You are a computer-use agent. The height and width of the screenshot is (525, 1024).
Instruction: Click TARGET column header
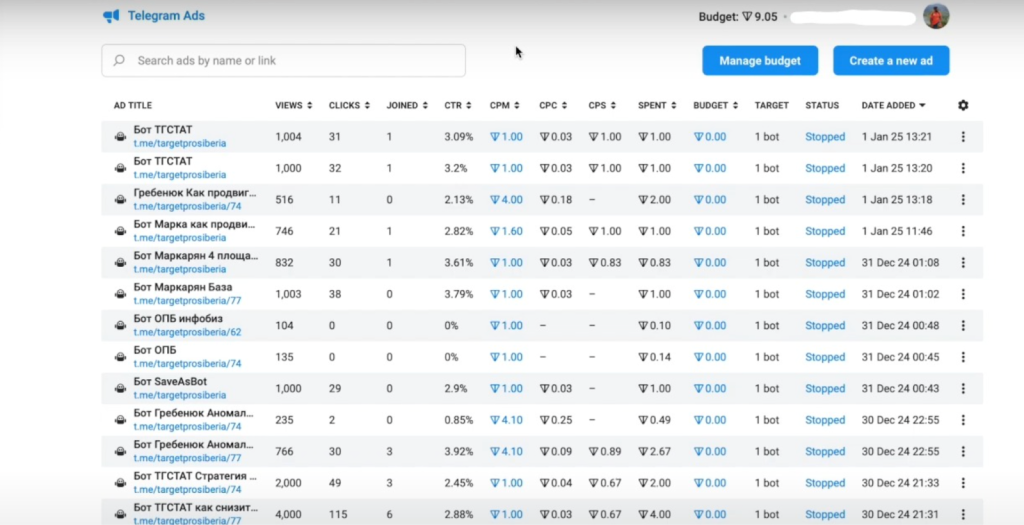tap(771, 105)
